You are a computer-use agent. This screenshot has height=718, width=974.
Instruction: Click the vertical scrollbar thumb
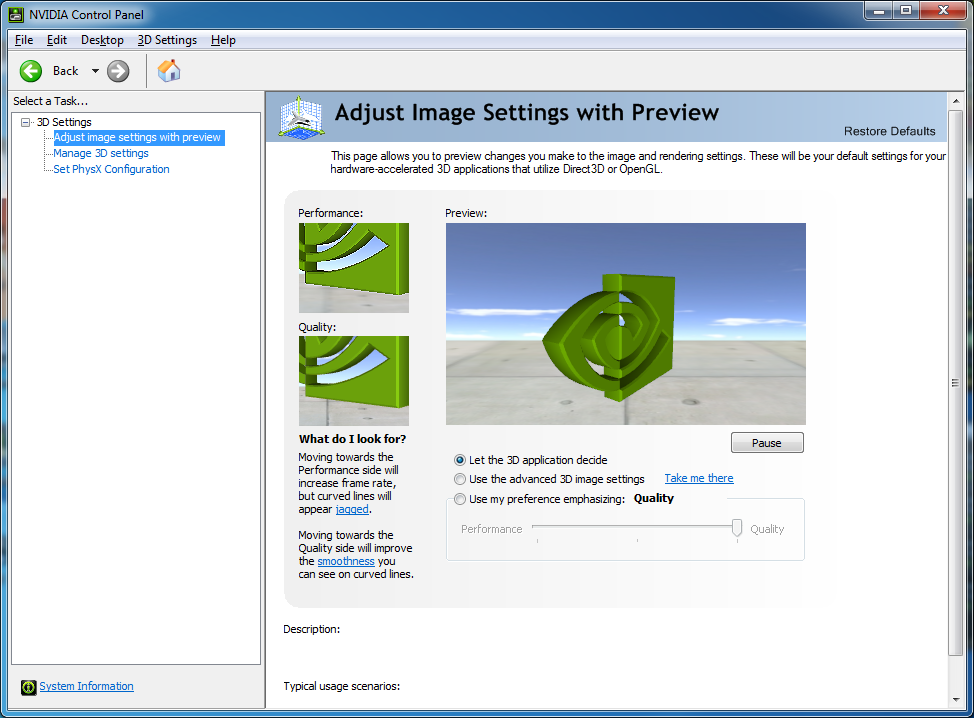point(955,383)
